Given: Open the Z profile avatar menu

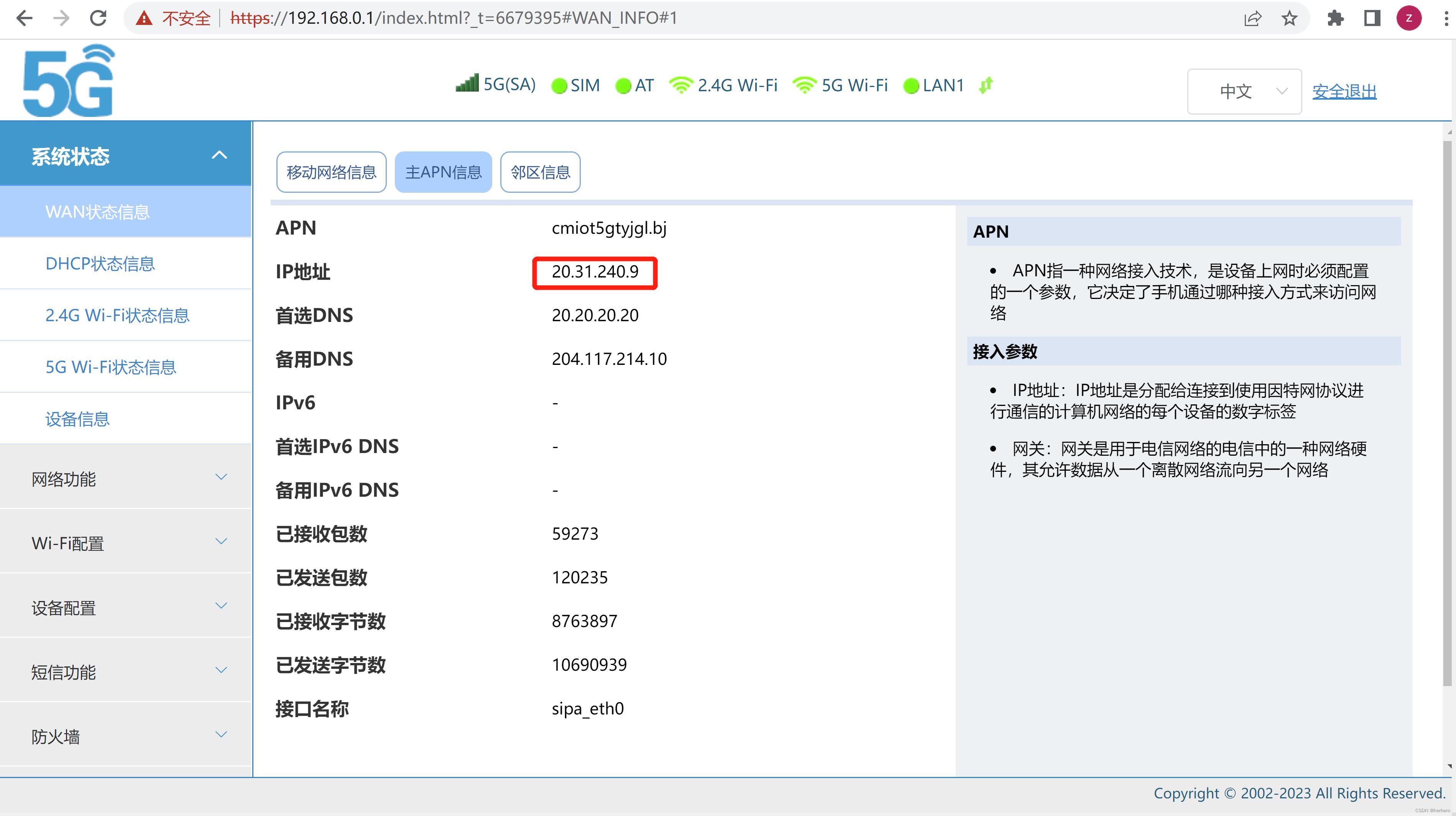Looking at the screenshot, I should click(x=1409, y=18).
